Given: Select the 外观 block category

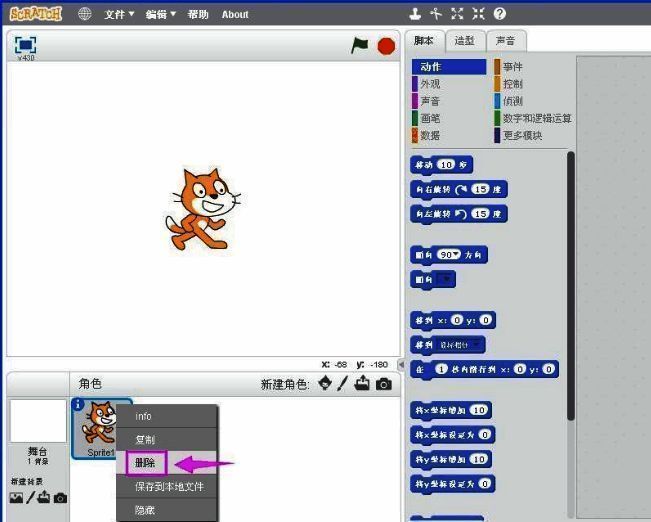Looking at the screenshot, I should [430, 84].
